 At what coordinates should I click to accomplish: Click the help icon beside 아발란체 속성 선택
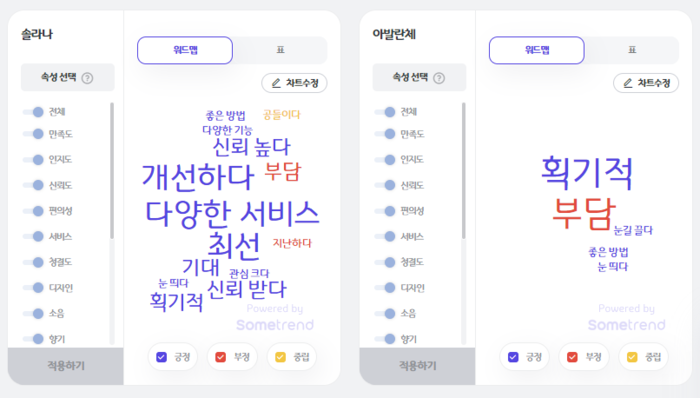point(439,78)
